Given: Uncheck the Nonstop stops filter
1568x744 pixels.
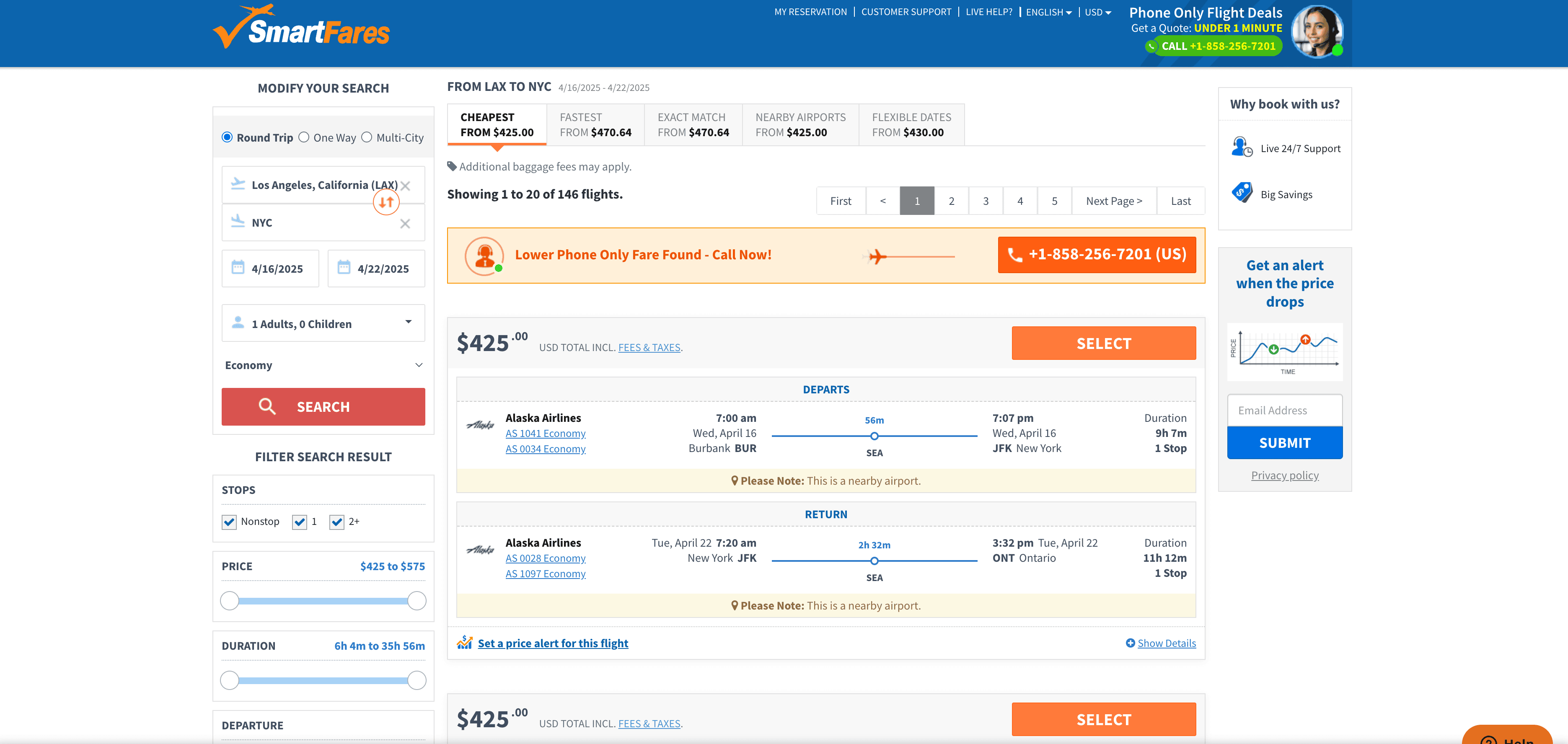Looking at the screenshot, I should coord(229,522).
